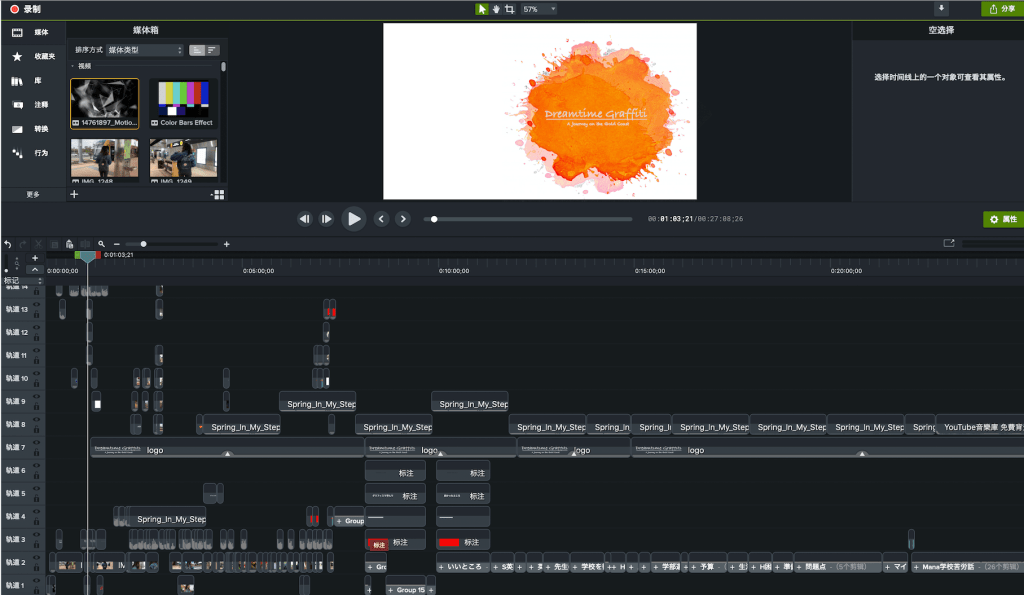1024x595 pixels.
Task: Click the add media plus icon
Action: point(74,194)
